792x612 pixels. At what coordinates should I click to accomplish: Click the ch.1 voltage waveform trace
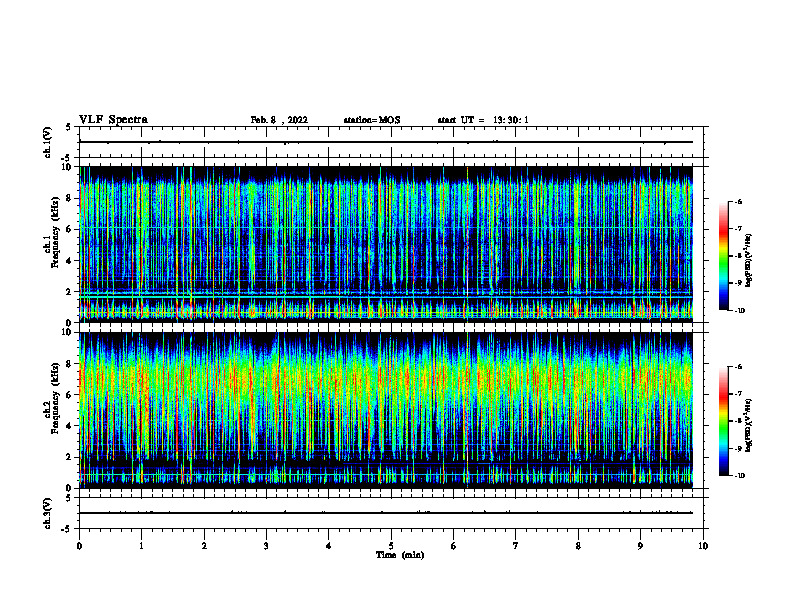(x=386, y=142)
